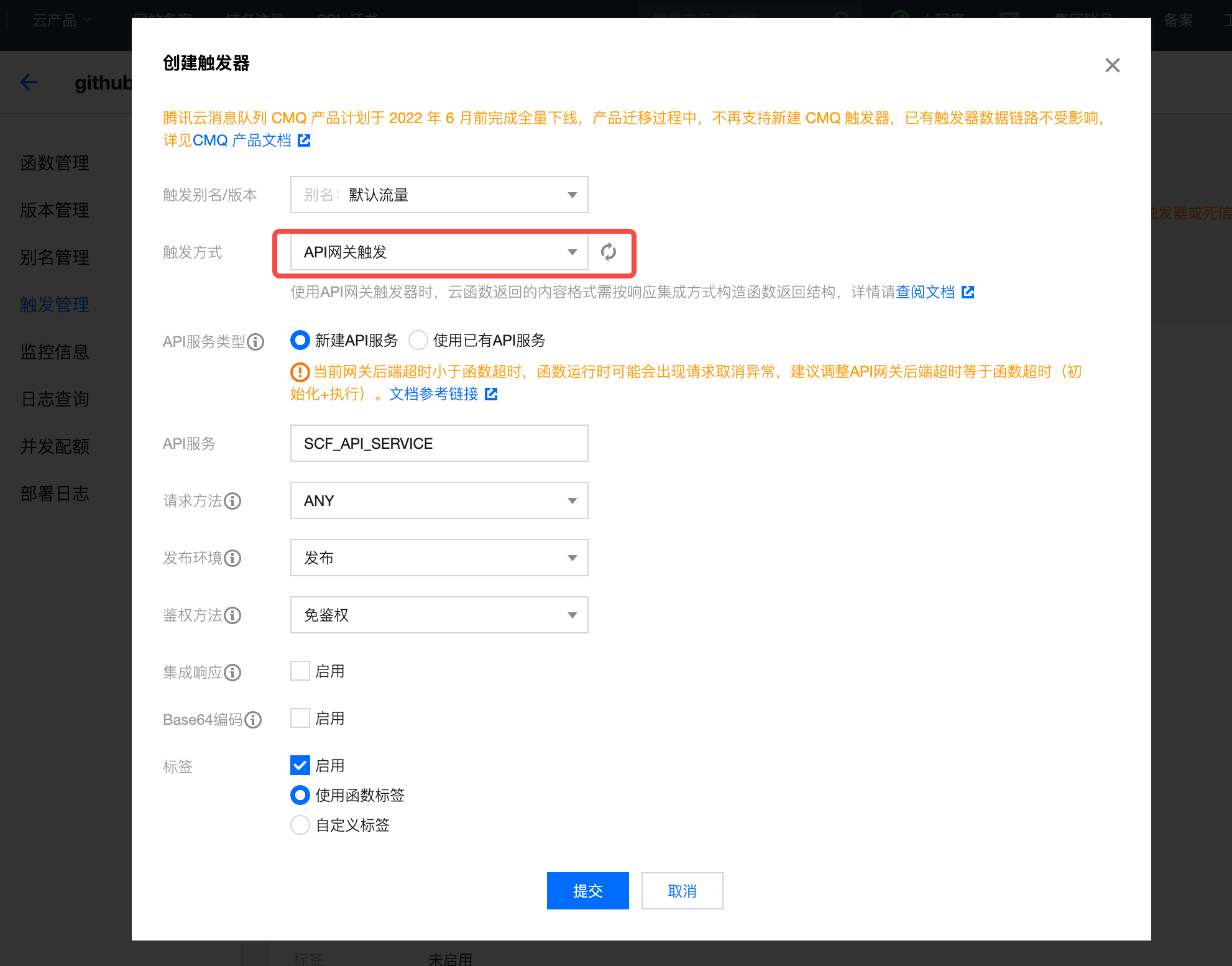This screenshot has height=966, width=1232.
Task: Select the 使用已有API服务 radio option
Action: pyautogui.click(x=418, y=341)
